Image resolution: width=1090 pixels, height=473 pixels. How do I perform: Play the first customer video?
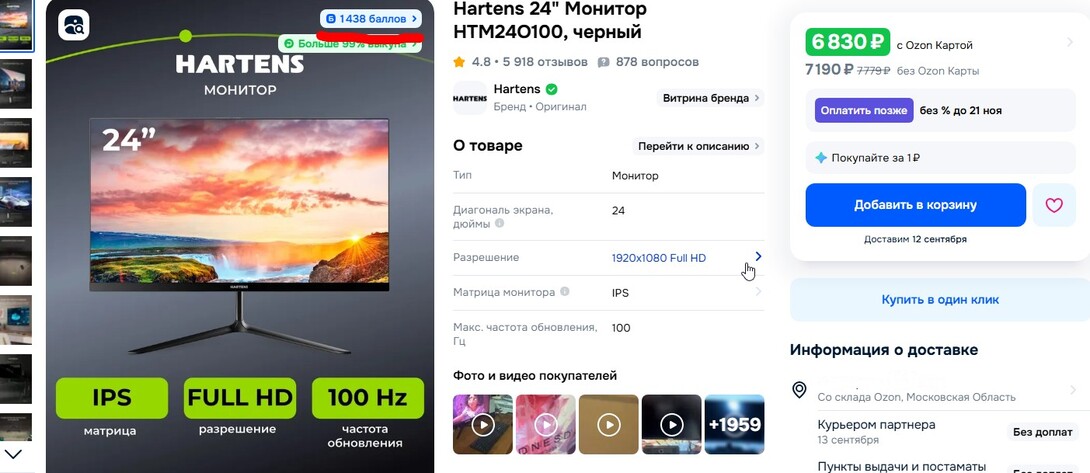coord(483,424)
